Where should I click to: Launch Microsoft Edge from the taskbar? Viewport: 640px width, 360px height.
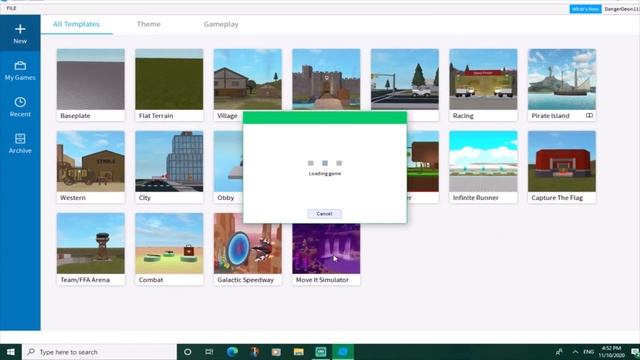pyautogui.click(x=232, y=352)
